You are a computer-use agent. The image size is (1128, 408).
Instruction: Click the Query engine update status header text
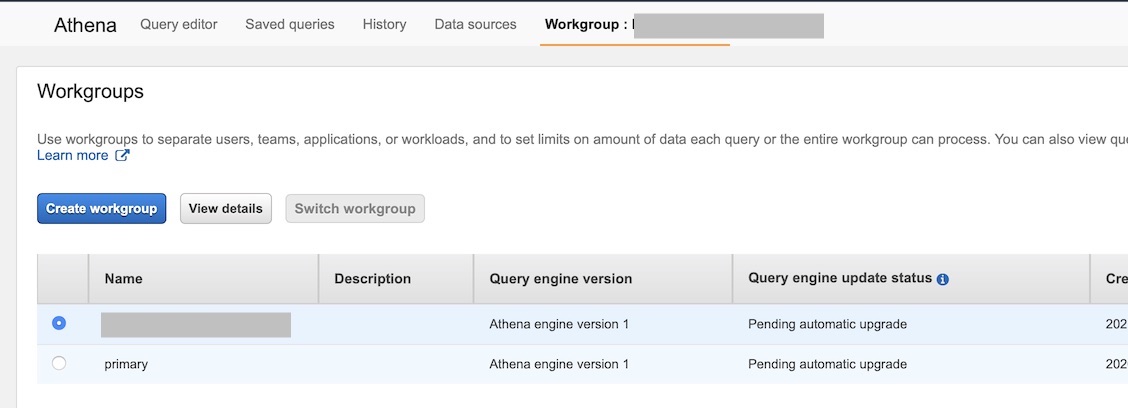tap(839, 278)
